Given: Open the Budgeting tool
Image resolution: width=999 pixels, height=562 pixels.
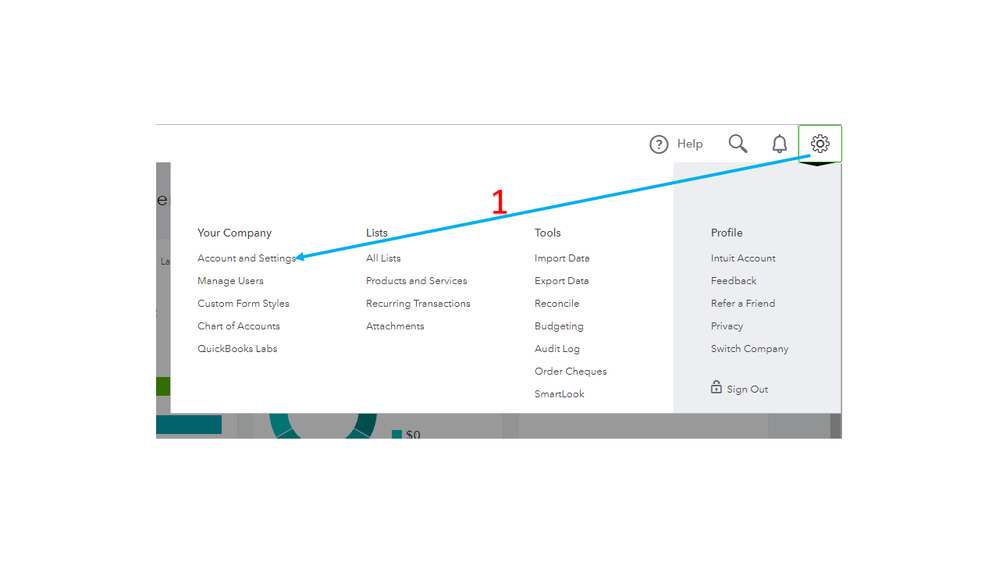Looking at the screenshot, I should coord(558,326).
